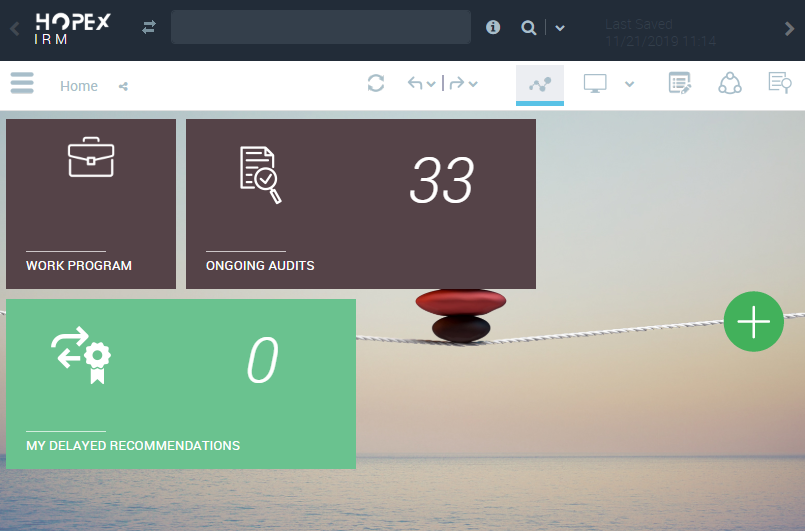Expand the dropdown next to monitor icon
Image resolution: width=805 pixels, height=531 pixels.
(x=630, y=84)
